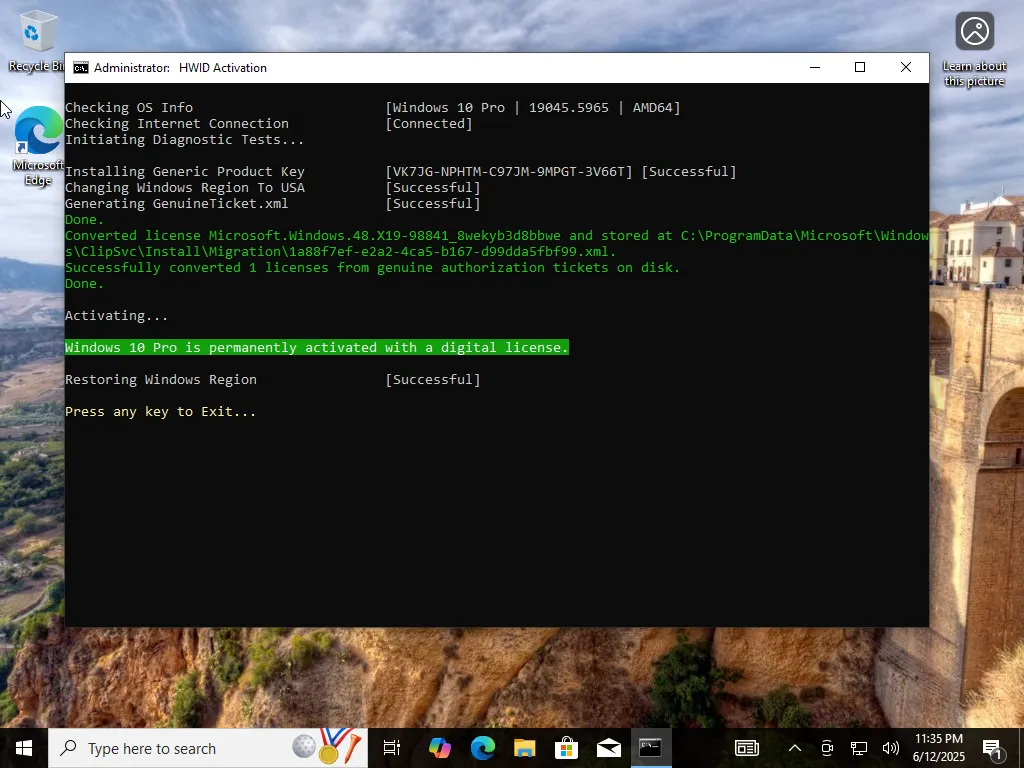Click the 'Installing Generic Product Key' label

coord(185,172)
